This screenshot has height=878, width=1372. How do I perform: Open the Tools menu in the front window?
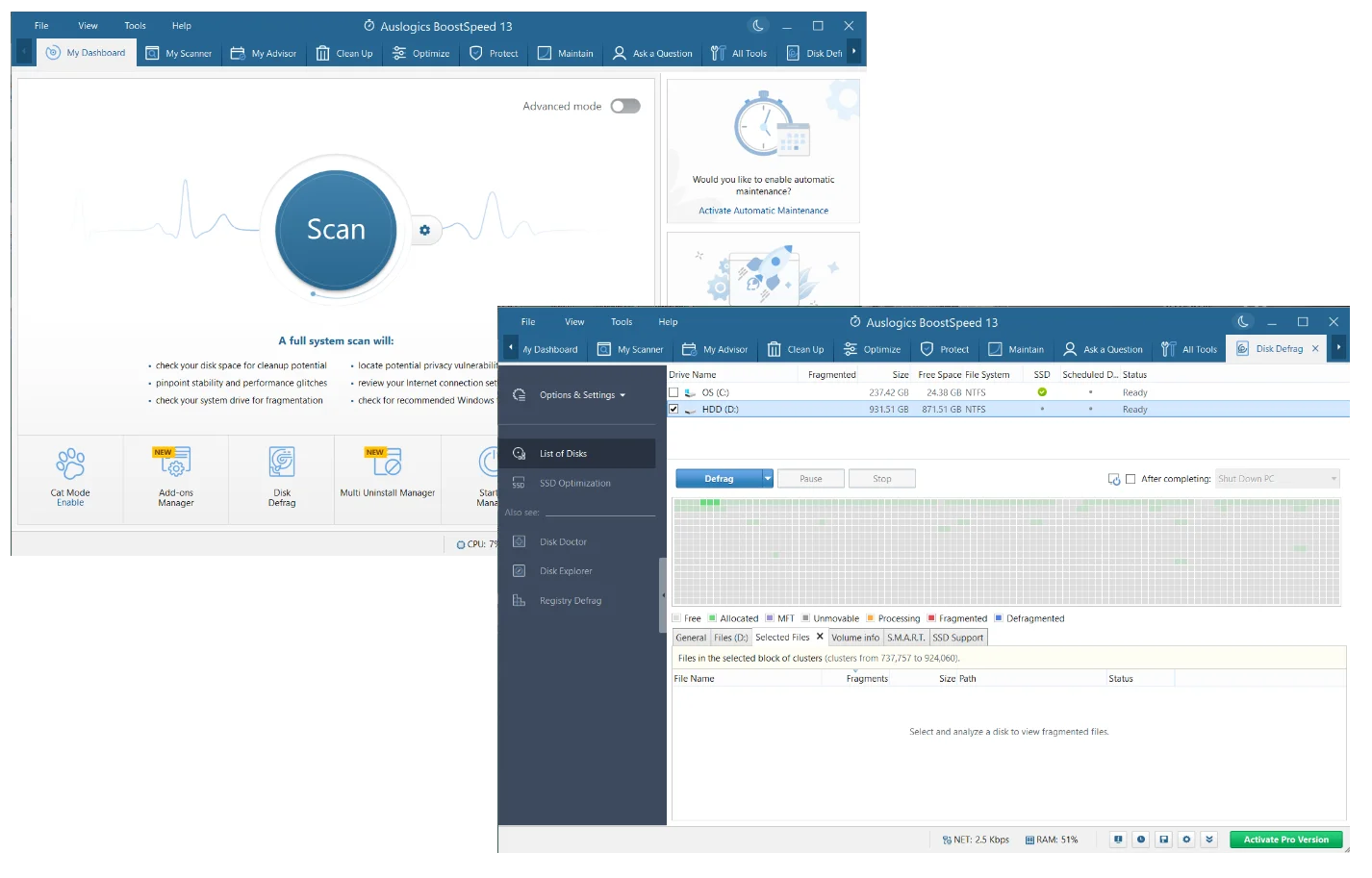click(622, 322)
